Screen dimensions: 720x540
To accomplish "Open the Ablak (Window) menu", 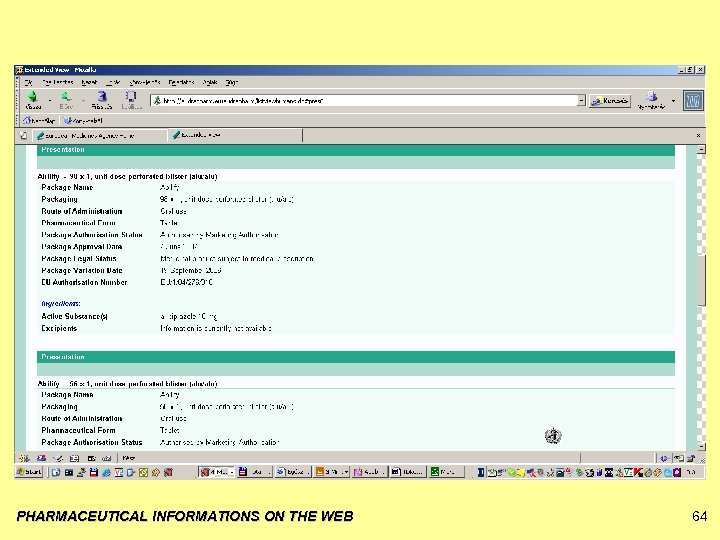I will point(210,82).
